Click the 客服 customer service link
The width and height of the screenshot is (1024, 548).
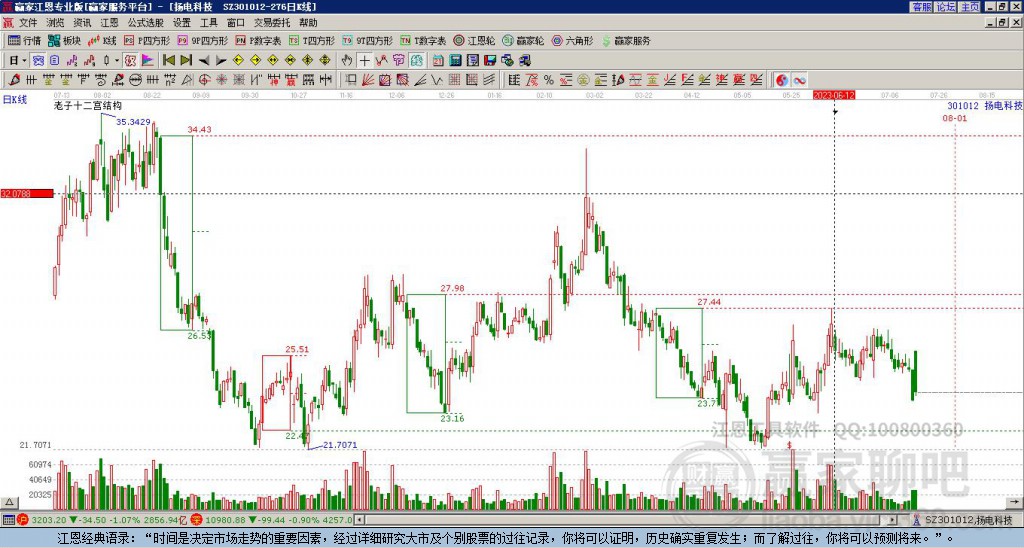coord(921,7)
